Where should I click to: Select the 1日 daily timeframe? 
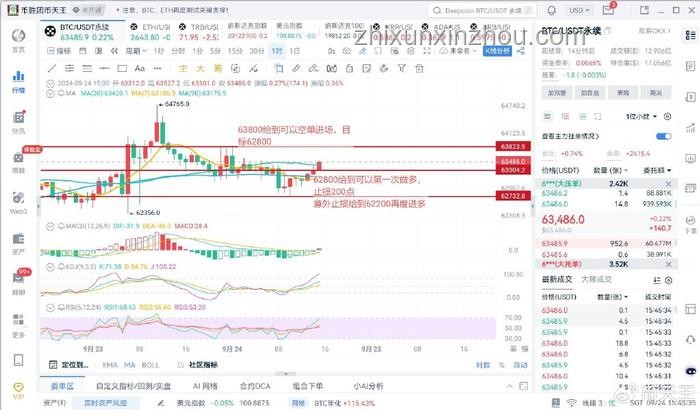coord(294,51)
